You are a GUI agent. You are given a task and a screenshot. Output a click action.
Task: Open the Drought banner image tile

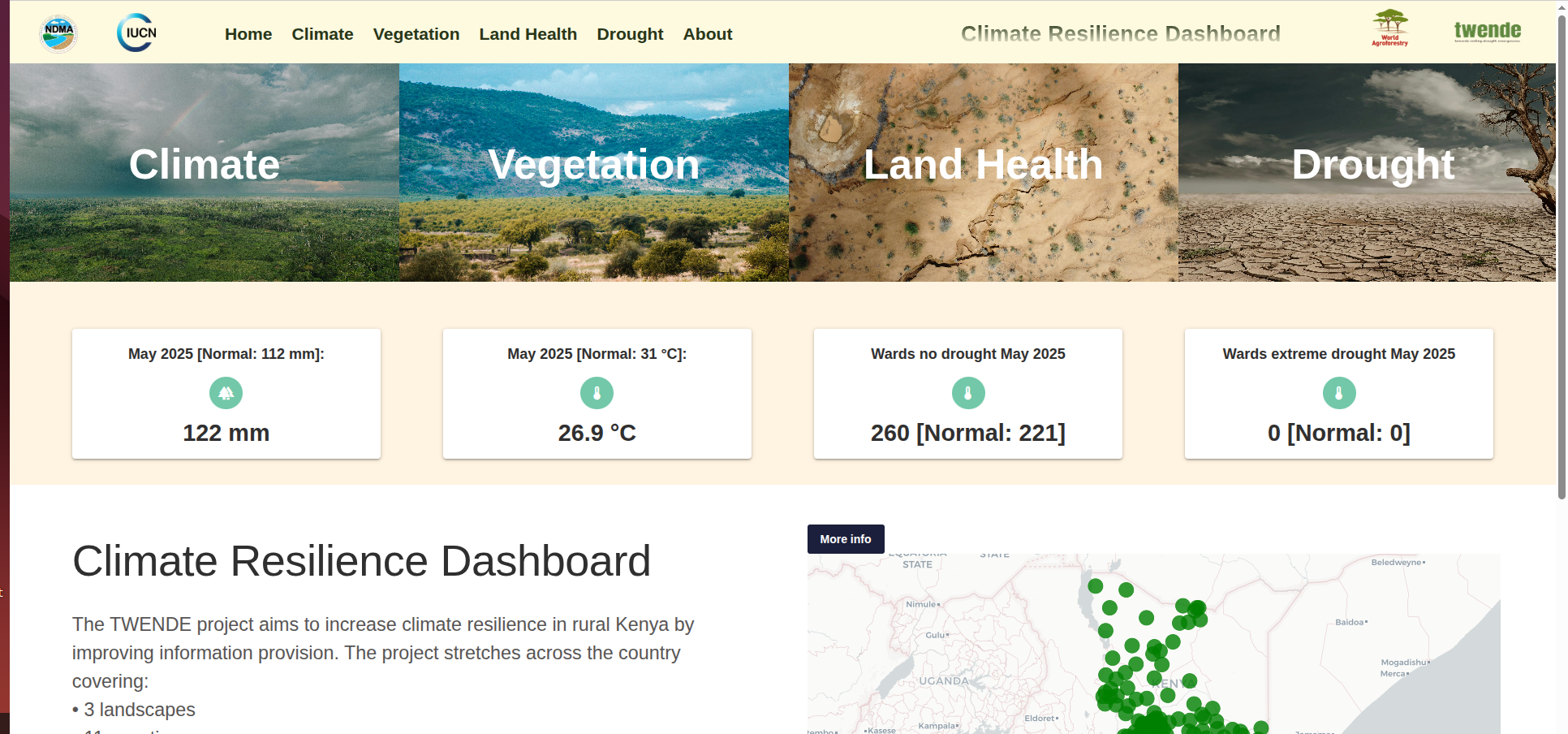(1367, 172)
